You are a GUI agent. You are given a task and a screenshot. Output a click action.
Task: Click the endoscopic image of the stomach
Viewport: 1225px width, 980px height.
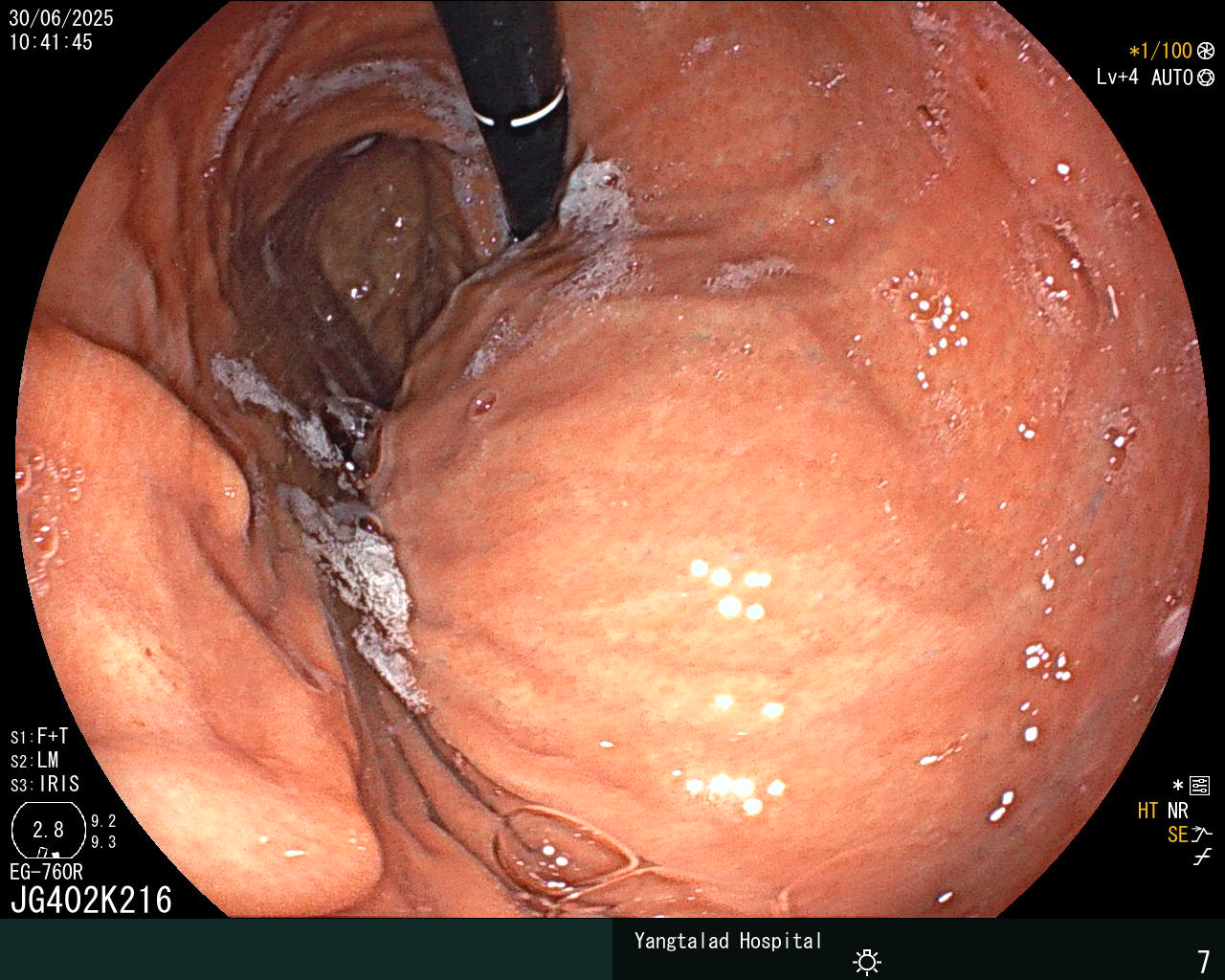612,459
